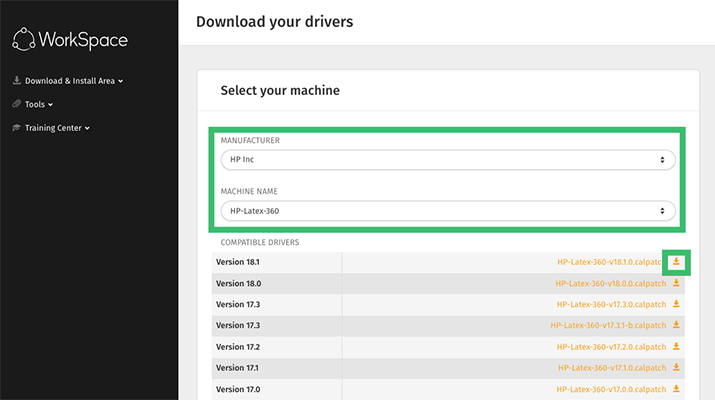Open the HP-Latex-360-v17.2.0.calpatch link
The image size is (715, 400).
pos(611,347)
